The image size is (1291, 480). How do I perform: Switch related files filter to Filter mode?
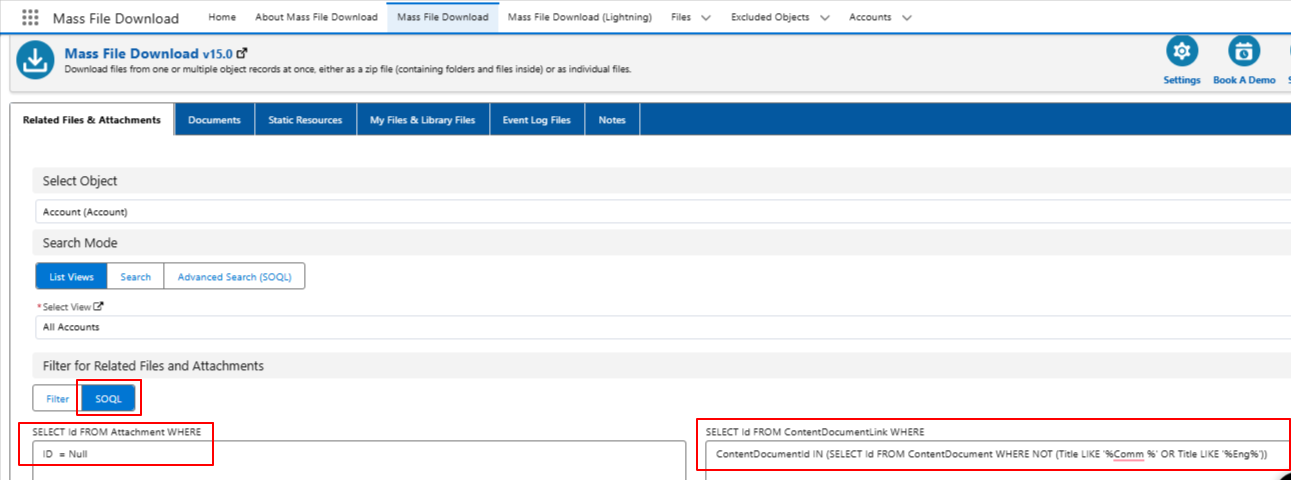point(58,399)
